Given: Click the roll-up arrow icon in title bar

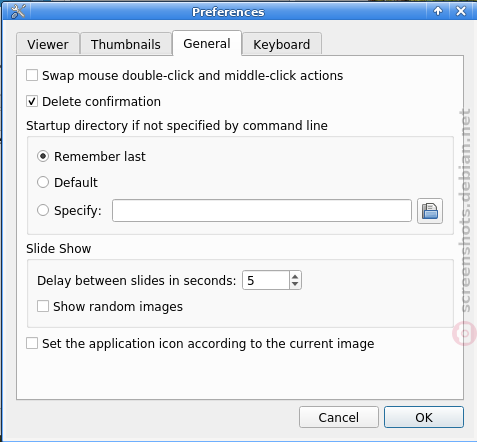Looking at the screenshot, I should (438, 11).
